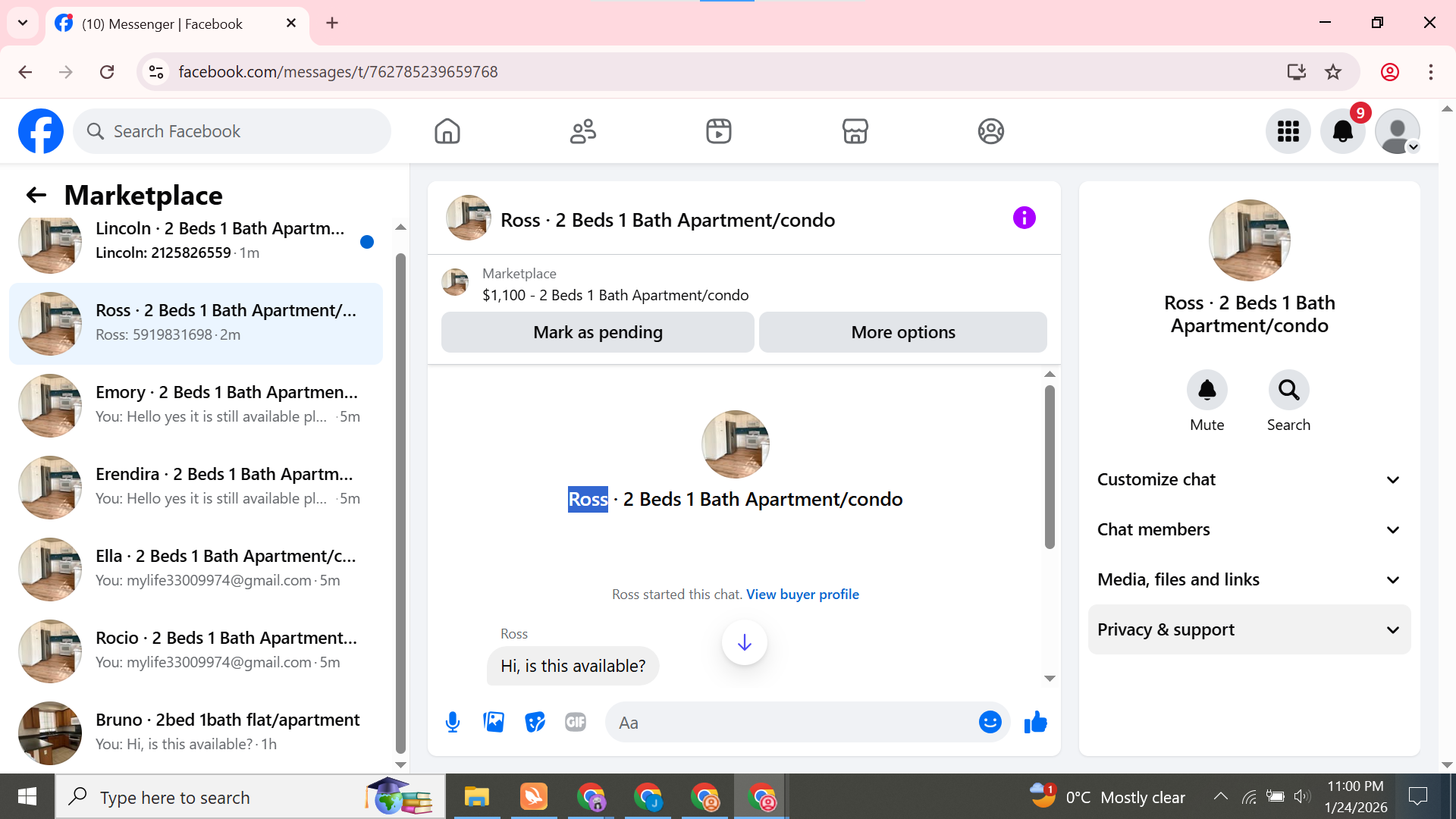Open the GIF picker
Screen dimensions: 1456x819
click(576, 722)
